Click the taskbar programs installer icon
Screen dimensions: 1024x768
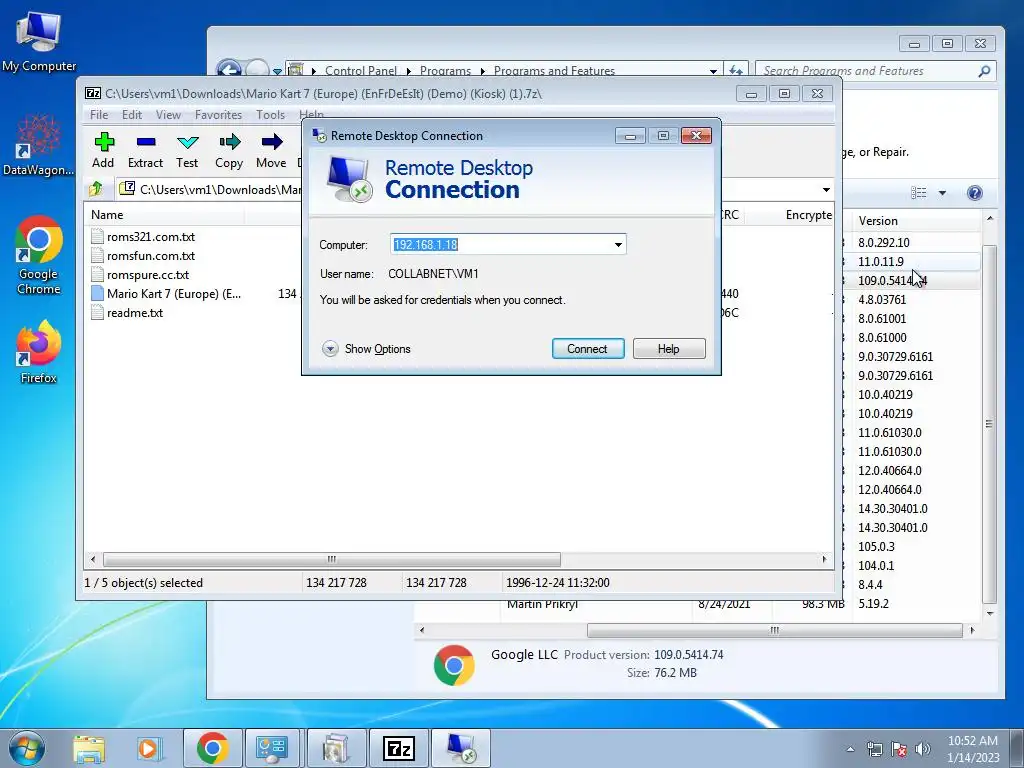[x=336, y=748]
